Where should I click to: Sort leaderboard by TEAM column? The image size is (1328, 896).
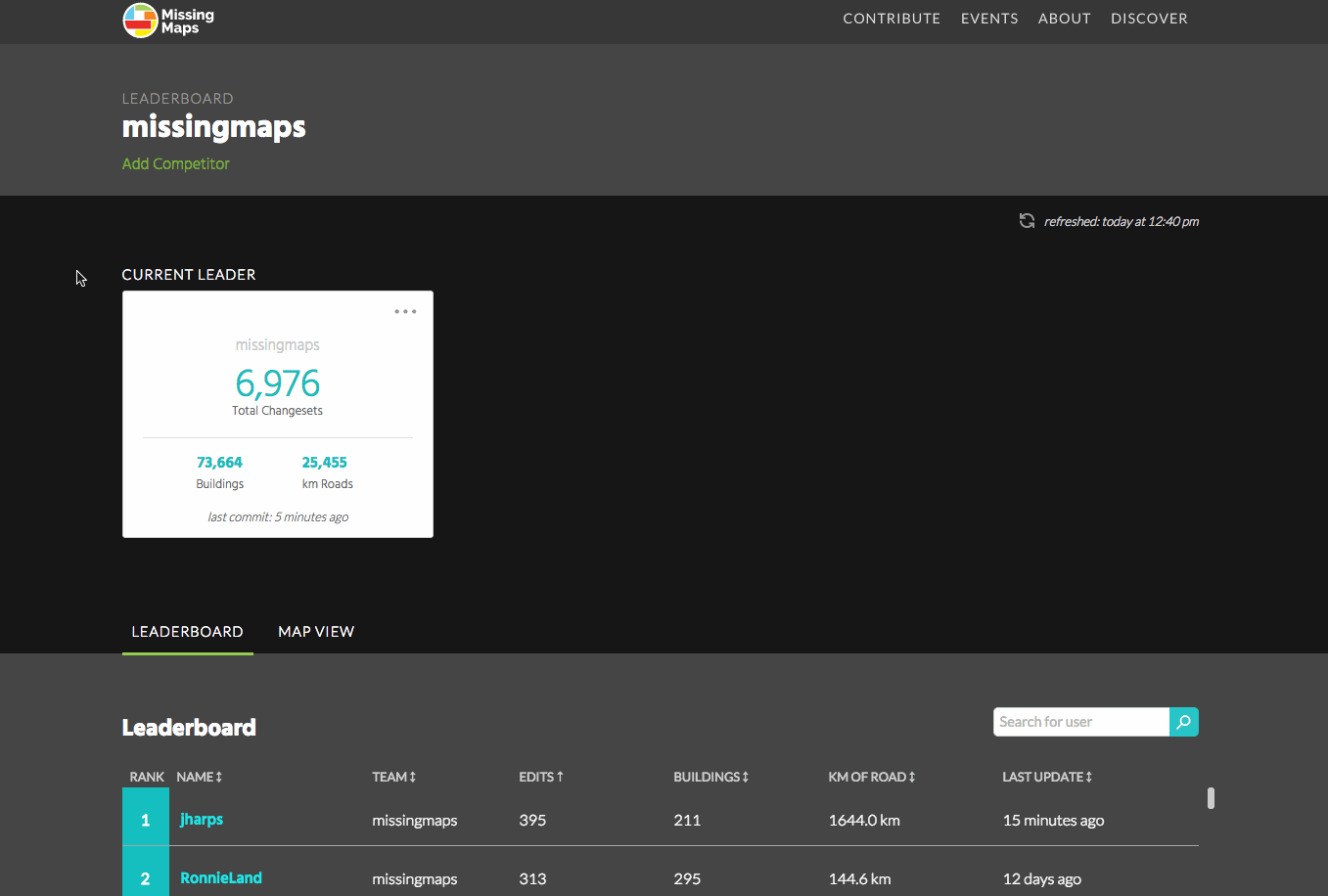(x=394, y=777)
